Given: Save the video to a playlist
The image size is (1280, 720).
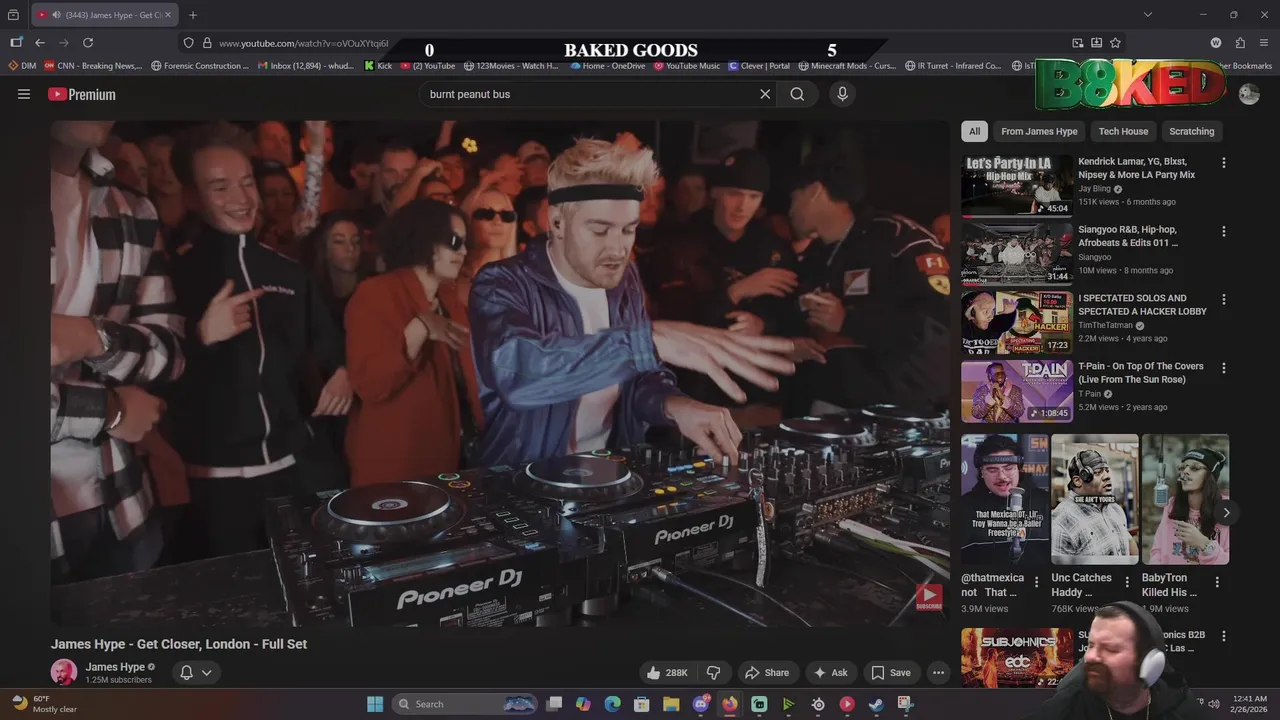Looking at the screenshot, I should point(890,673).
